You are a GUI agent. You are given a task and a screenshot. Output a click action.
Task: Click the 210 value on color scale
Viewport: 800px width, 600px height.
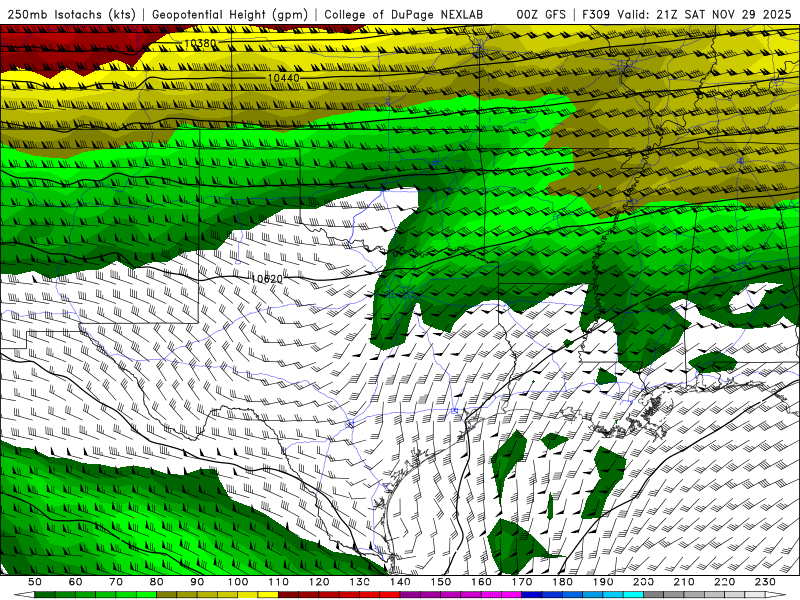pyautogui.click(x=684, y=582)
